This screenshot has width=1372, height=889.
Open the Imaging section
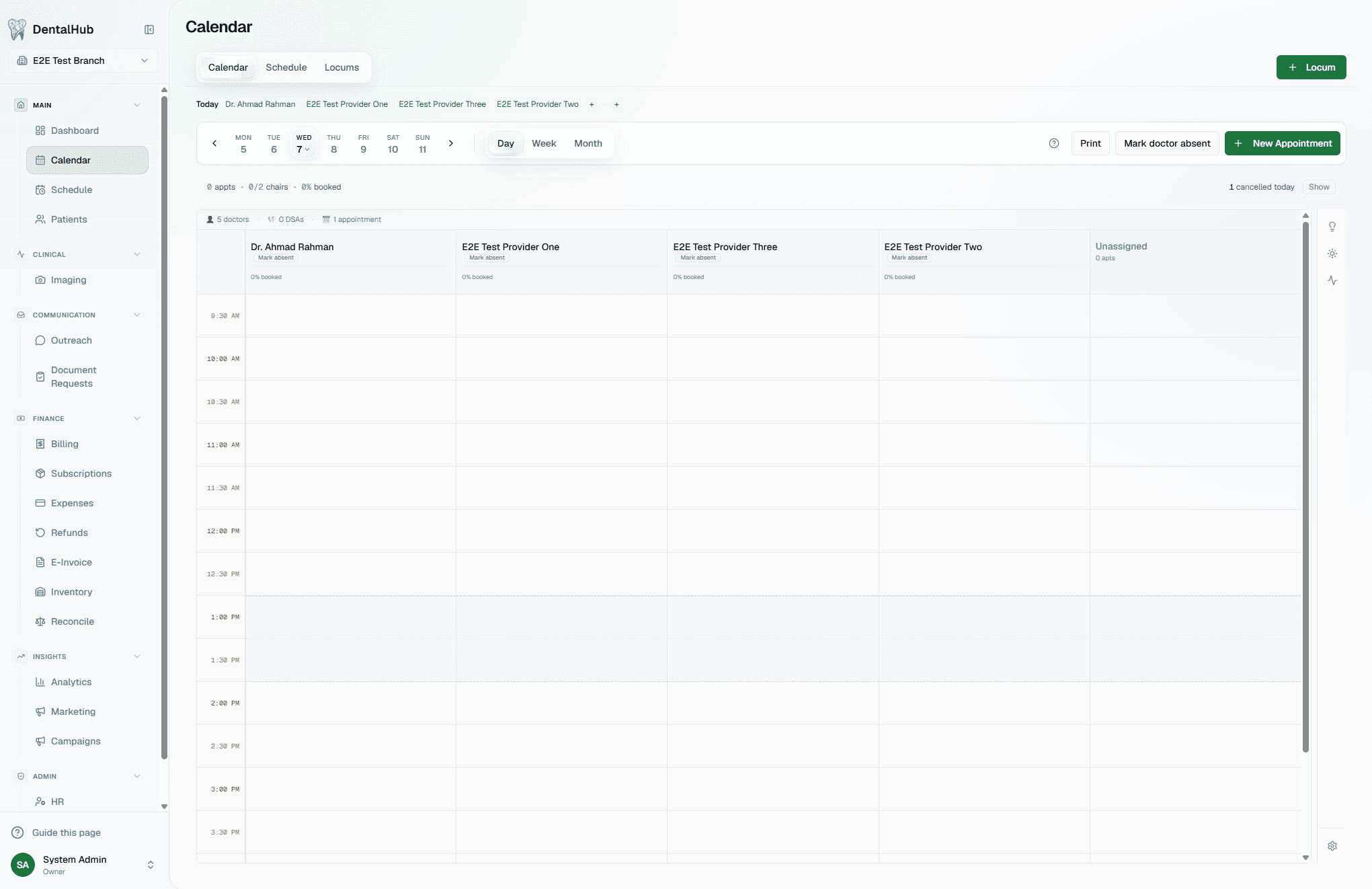pos(87,280)
